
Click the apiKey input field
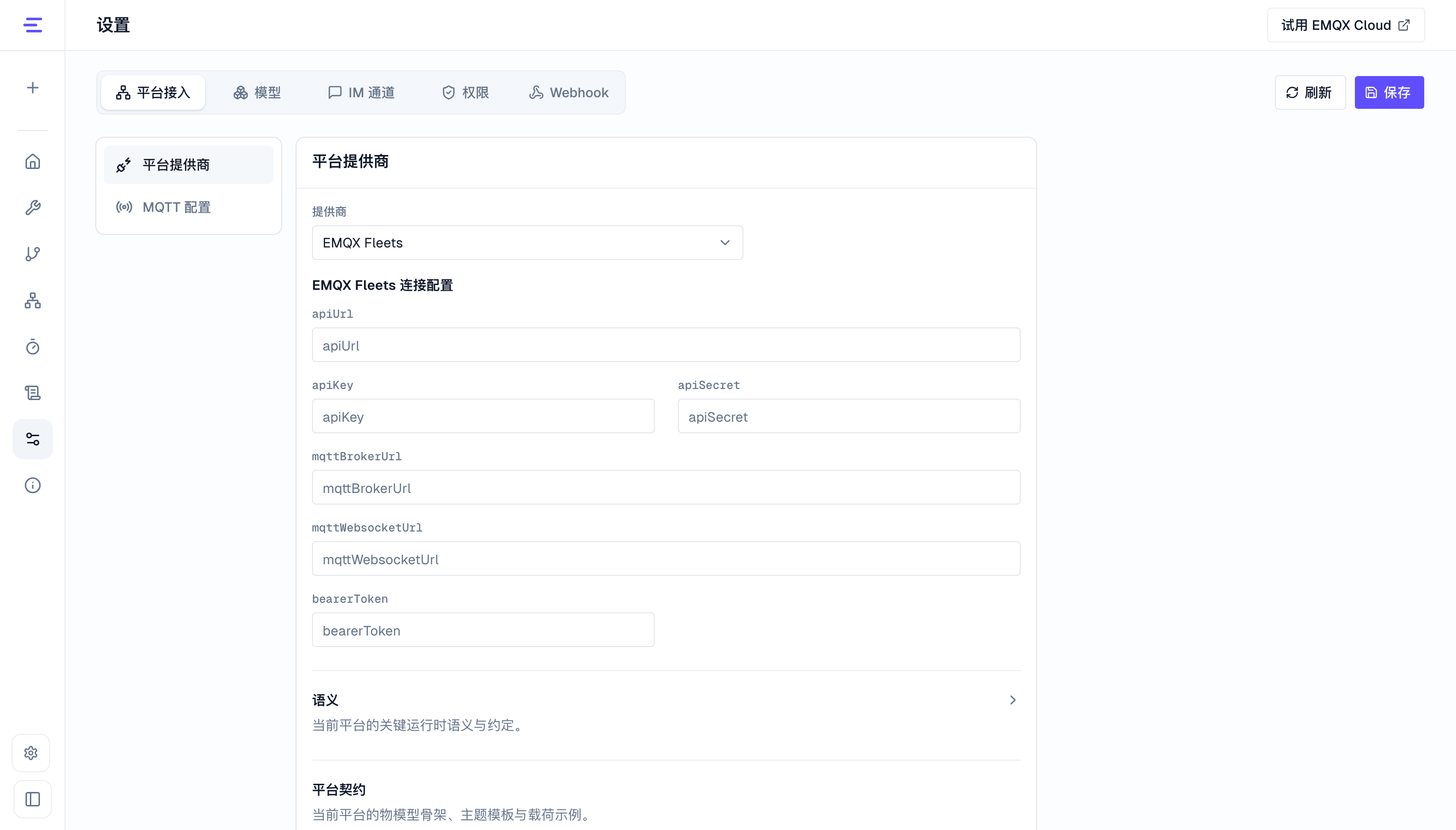pyautogui.click(x=483, y=416)
